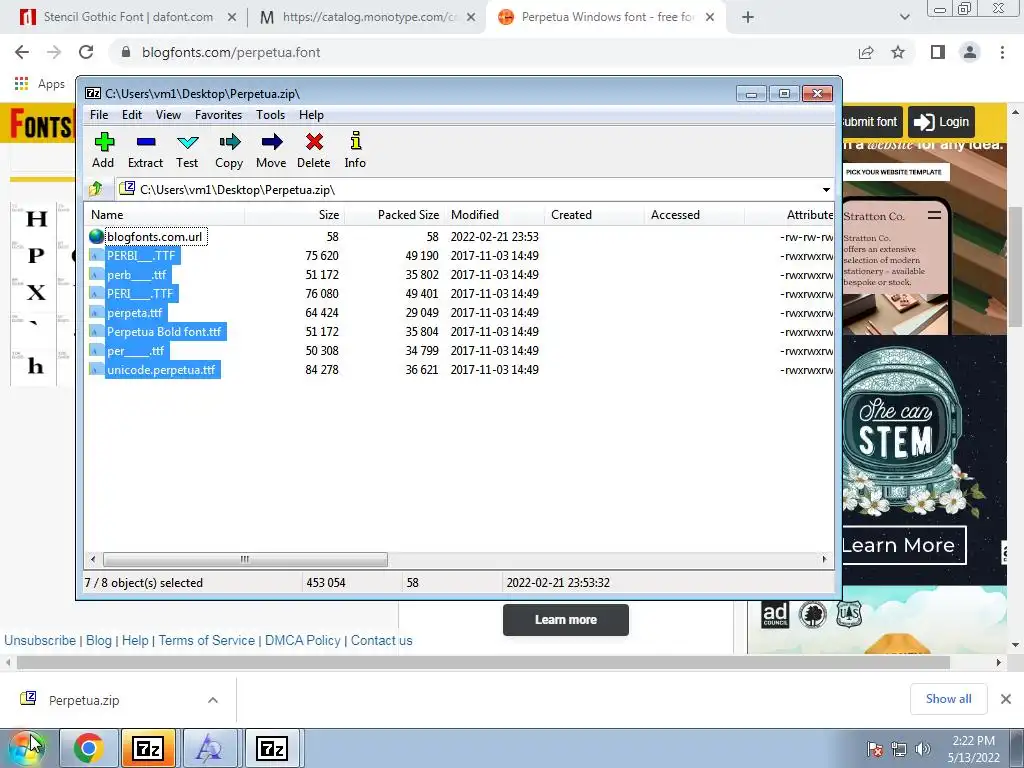Open the Apps shortcut in bookmarks bar

click(40, 84)
